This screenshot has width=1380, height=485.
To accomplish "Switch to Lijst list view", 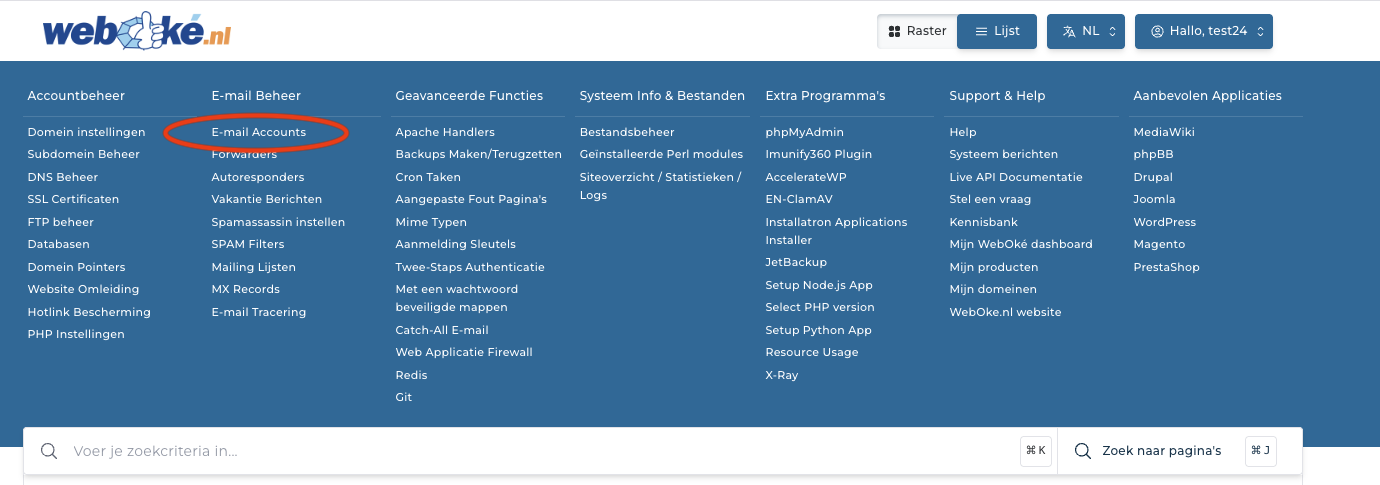I will pyautogui.click(x=996, y=31).
